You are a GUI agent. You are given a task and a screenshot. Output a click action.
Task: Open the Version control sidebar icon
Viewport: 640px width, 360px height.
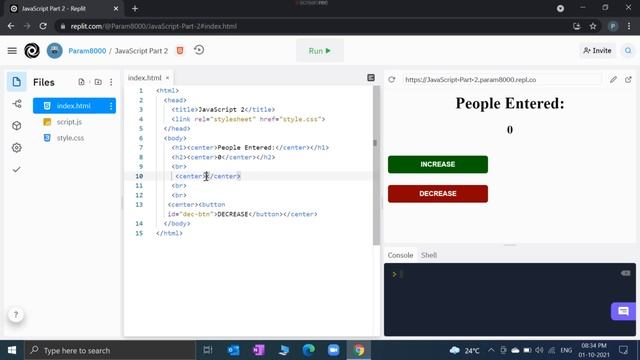pos(17,104)
